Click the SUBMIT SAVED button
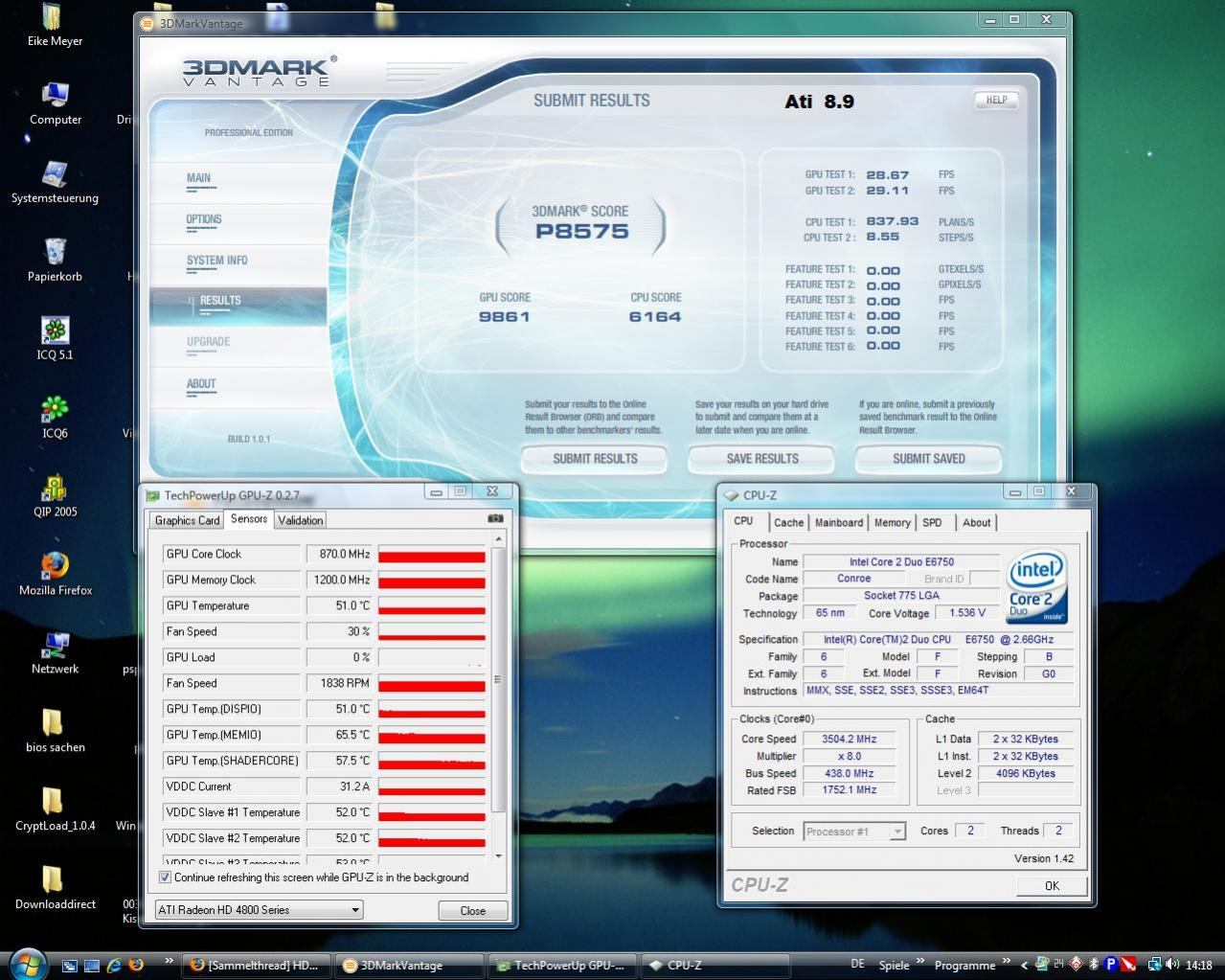The height and width of the screenshot is (980, 1225). pyautogui.click(x=929, y=459)
